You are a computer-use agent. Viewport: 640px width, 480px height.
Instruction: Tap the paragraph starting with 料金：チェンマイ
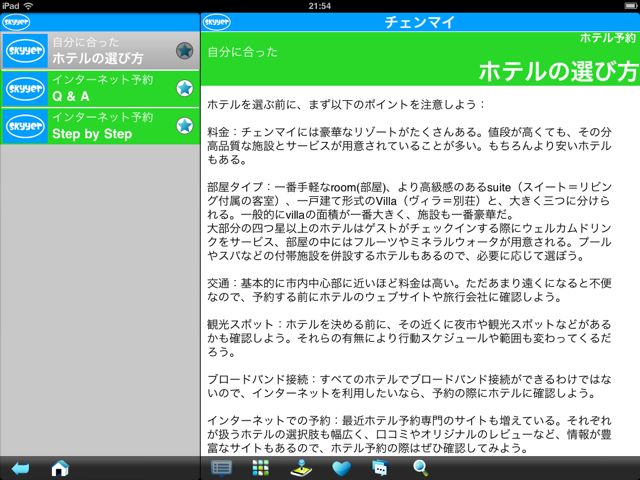point(409,146)
